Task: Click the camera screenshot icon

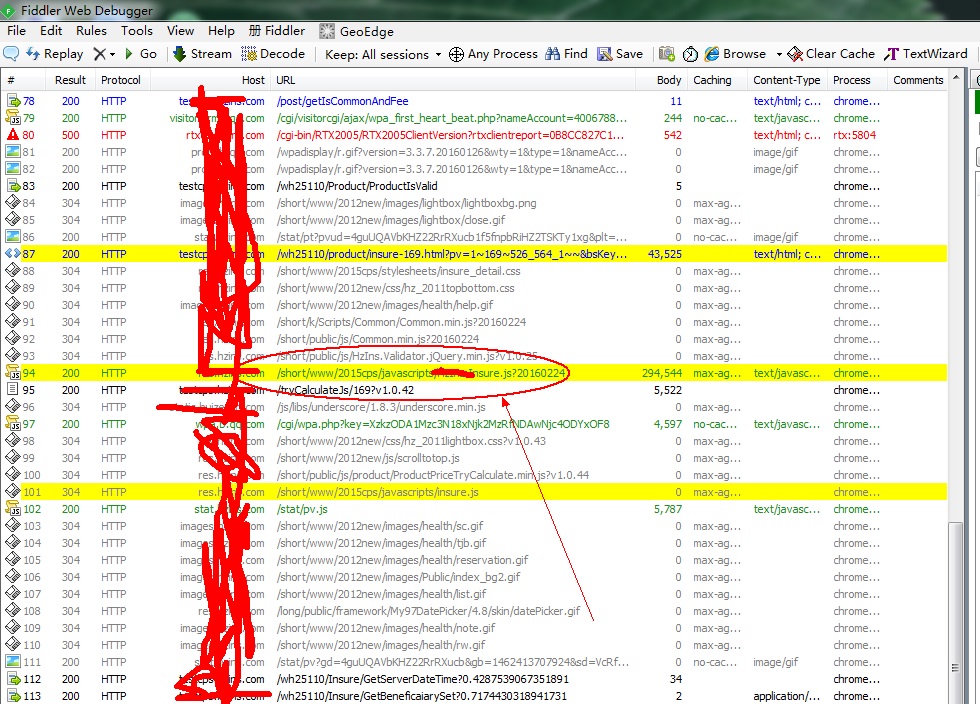Action: [x=667, y=54]
